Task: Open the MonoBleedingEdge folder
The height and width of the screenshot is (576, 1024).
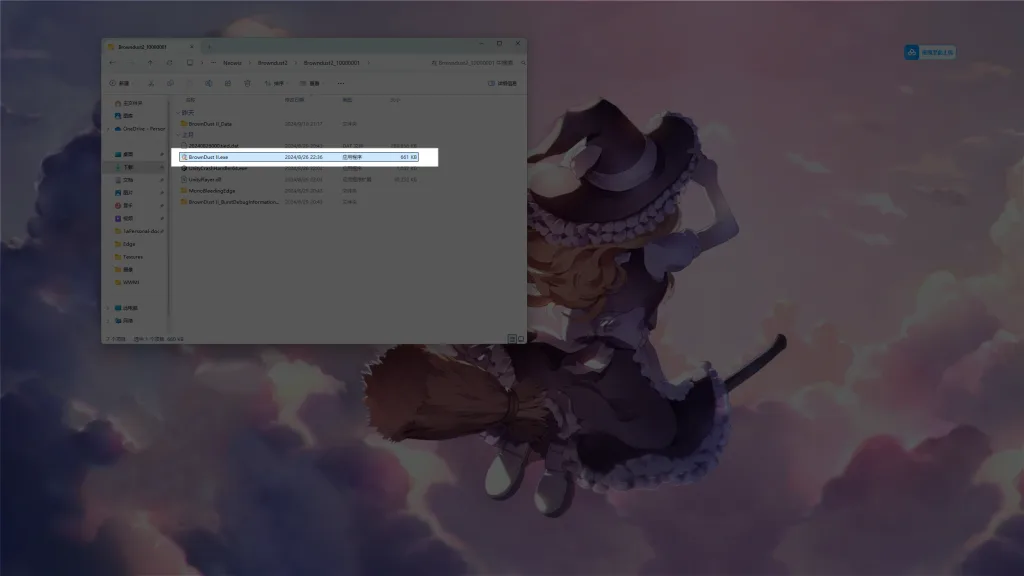Action: 212,190
